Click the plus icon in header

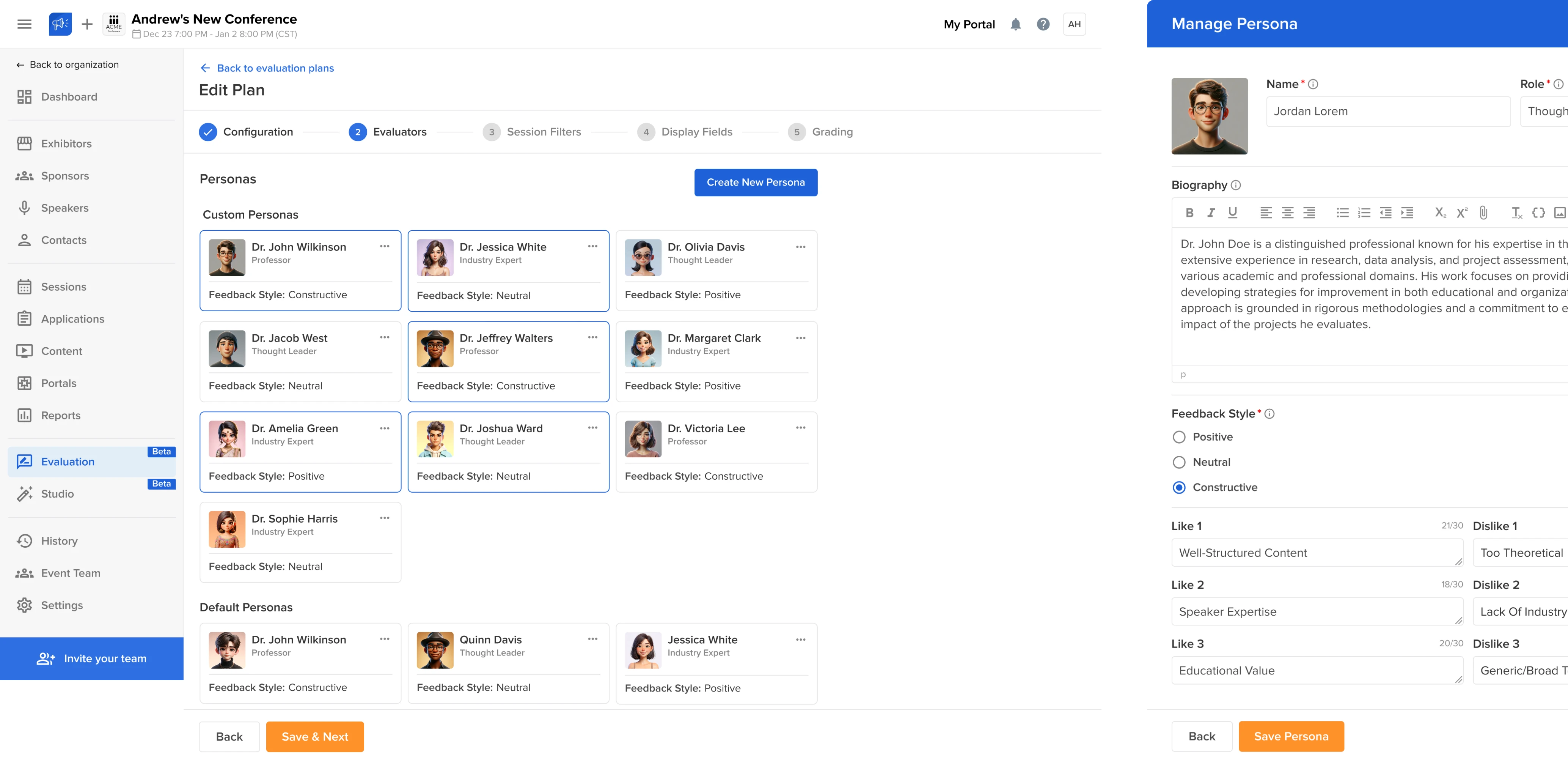click(87, 24)
